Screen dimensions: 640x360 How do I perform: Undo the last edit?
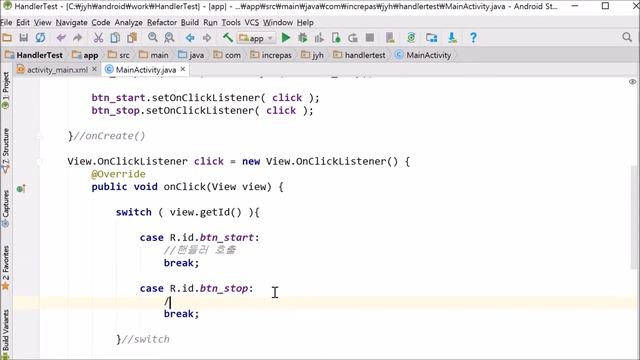click(61, 38)
